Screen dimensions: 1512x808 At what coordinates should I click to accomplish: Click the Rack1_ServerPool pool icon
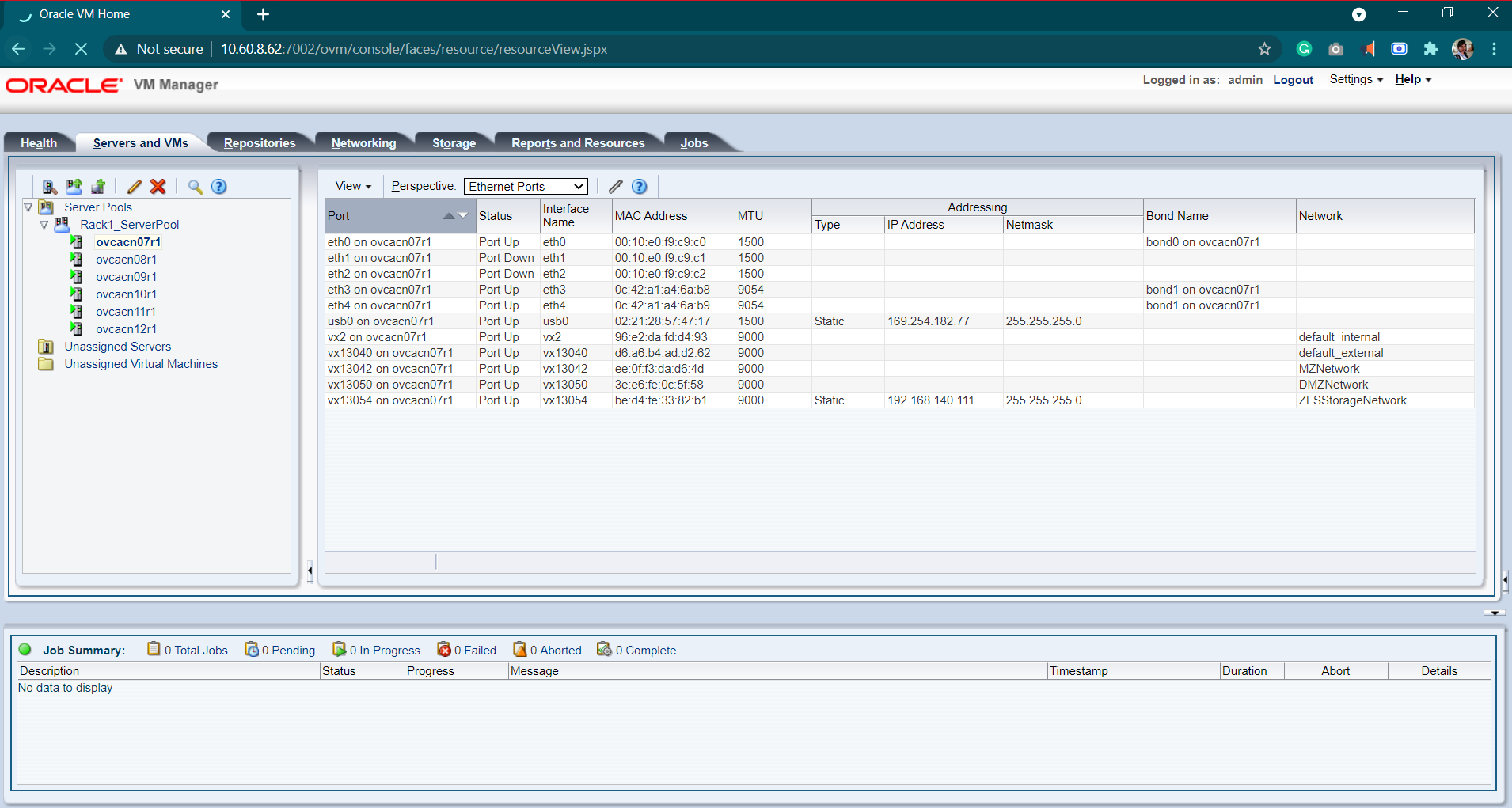click(x=62, y=225)
